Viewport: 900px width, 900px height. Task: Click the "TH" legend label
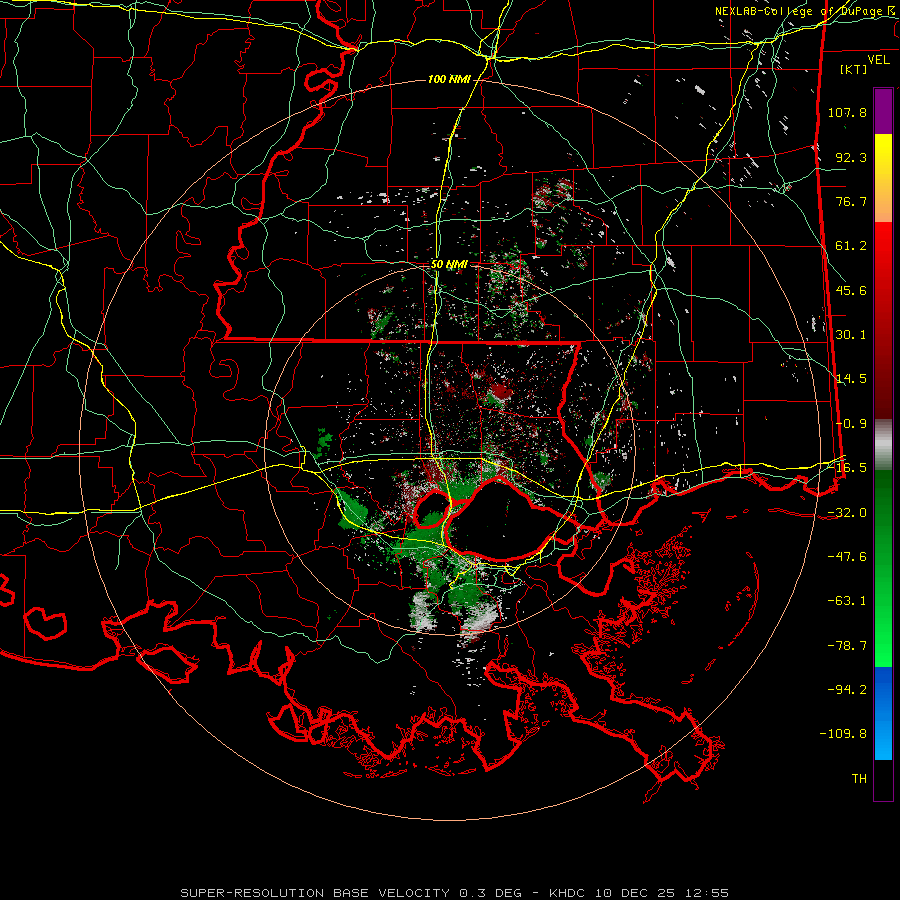(x=859, y=779)
